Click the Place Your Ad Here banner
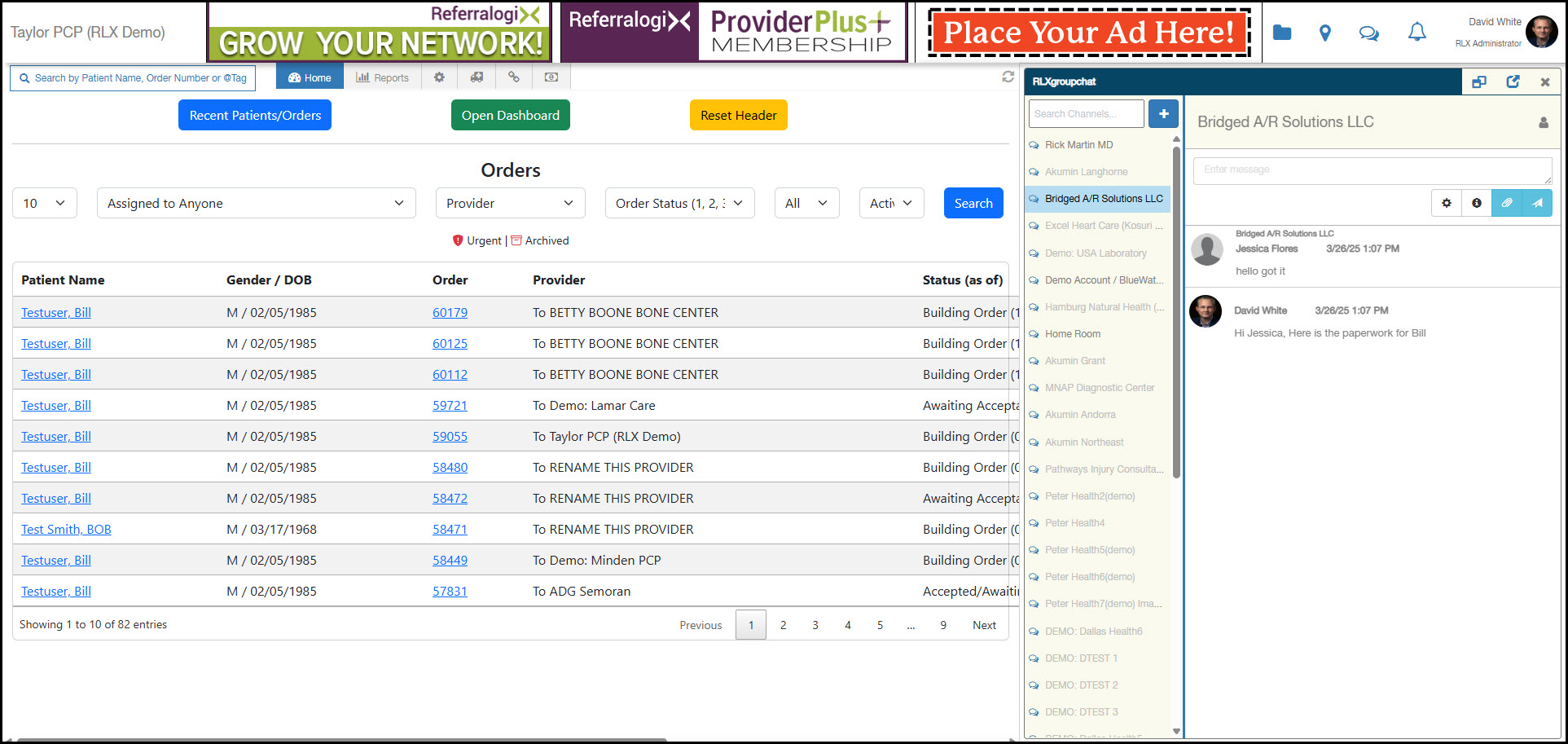Image resolution: width=1568 pixels, height=744 pixels. coord(1089,33)
